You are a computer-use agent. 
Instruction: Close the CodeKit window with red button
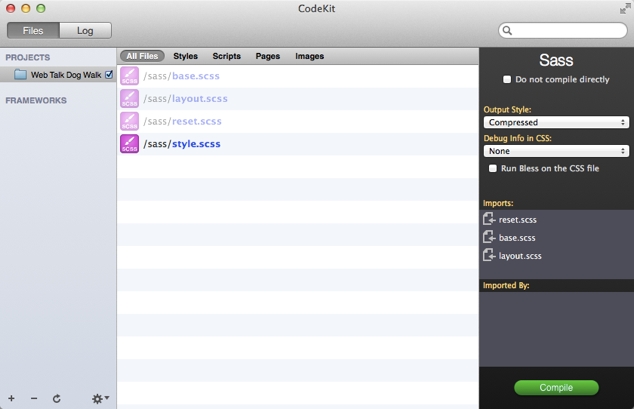point(11,8)
